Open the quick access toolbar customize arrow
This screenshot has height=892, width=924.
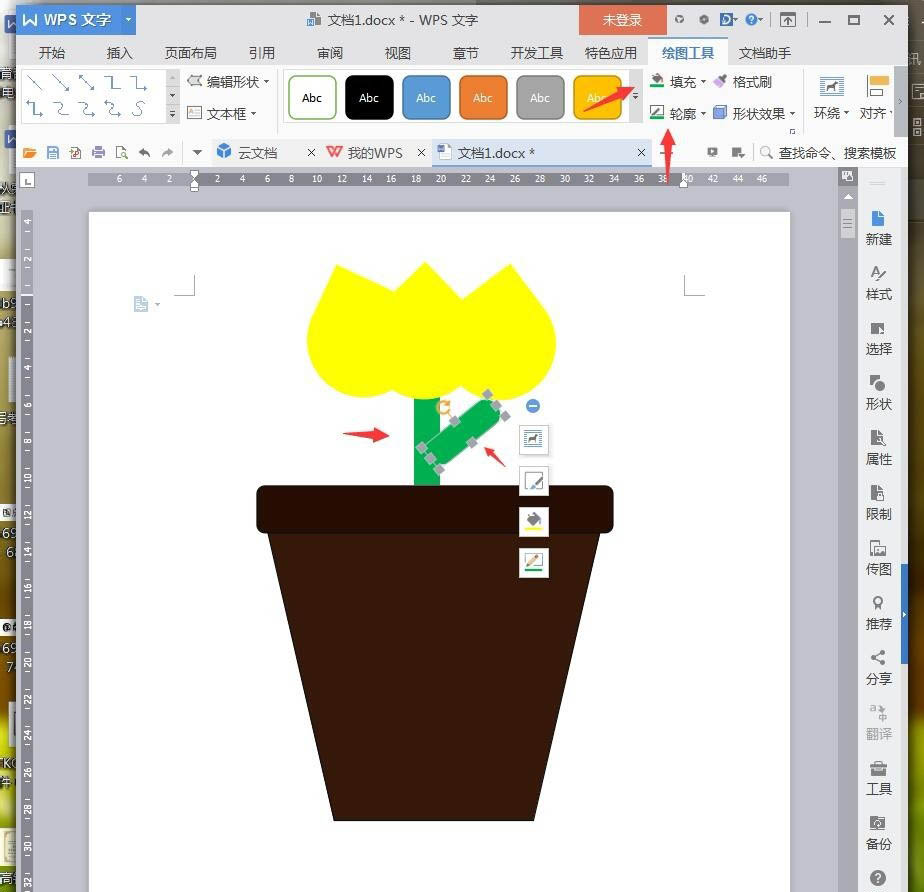197,153
